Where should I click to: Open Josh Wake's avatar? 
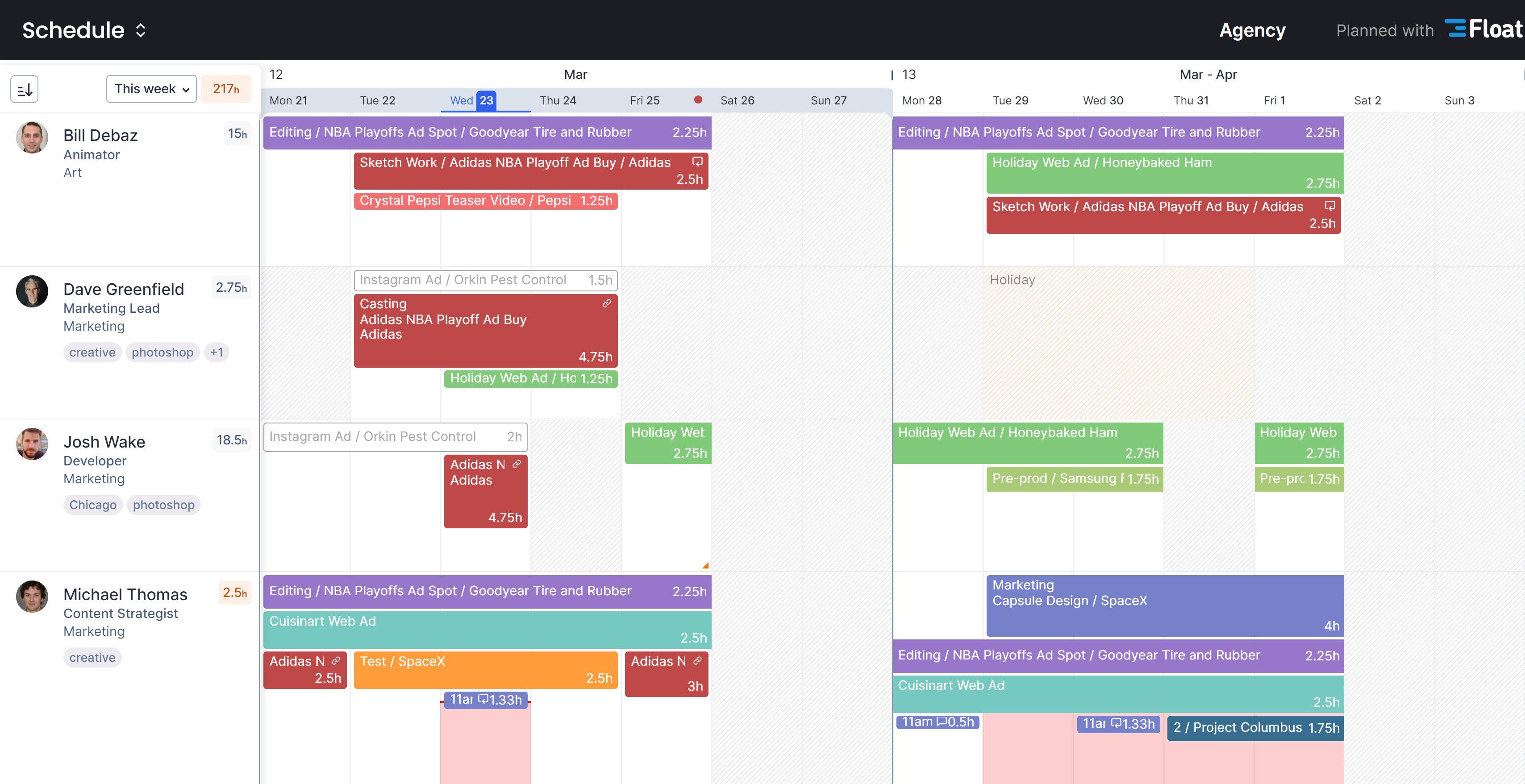32,444
